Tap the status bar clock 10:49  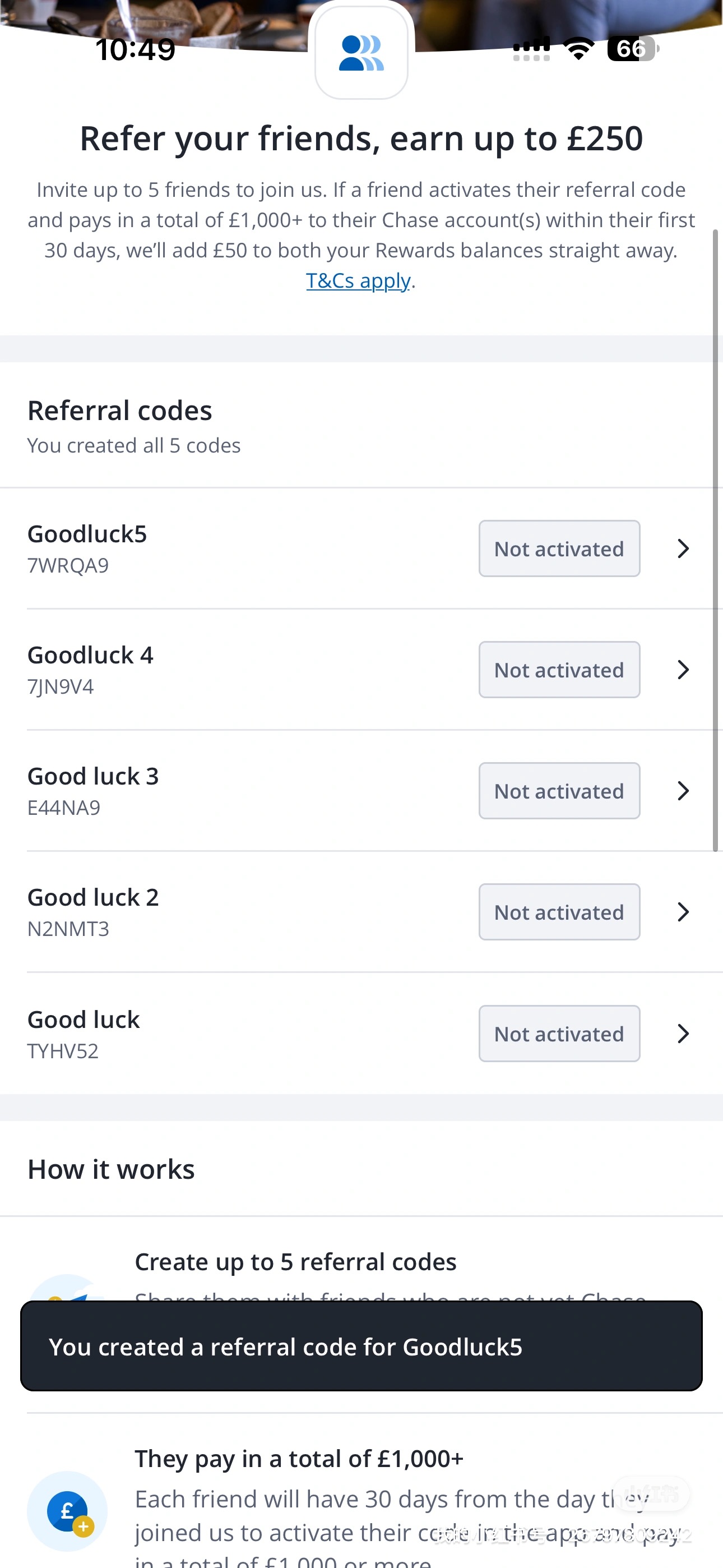pos(135,49)
